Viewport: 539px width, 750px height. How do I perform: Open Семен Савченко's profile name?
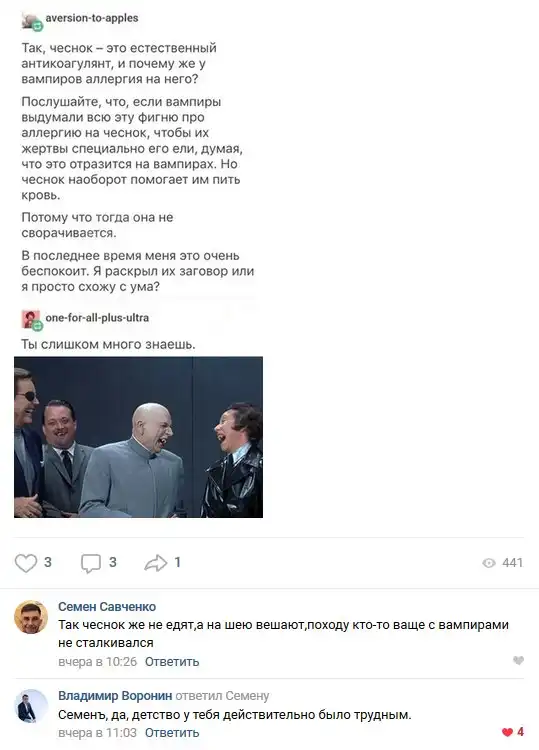pos(107,607)
